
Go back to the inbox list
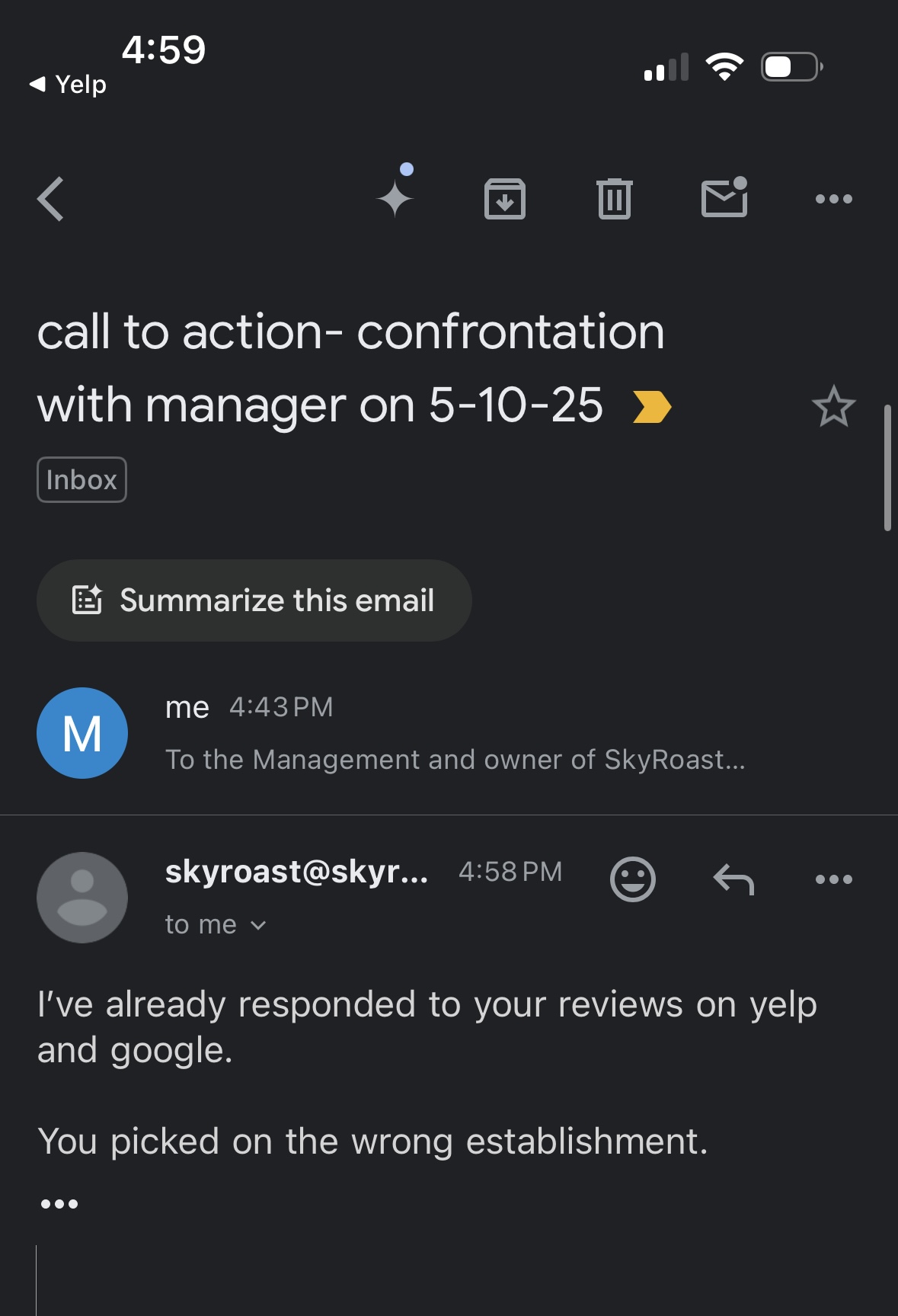pos(50,199)
